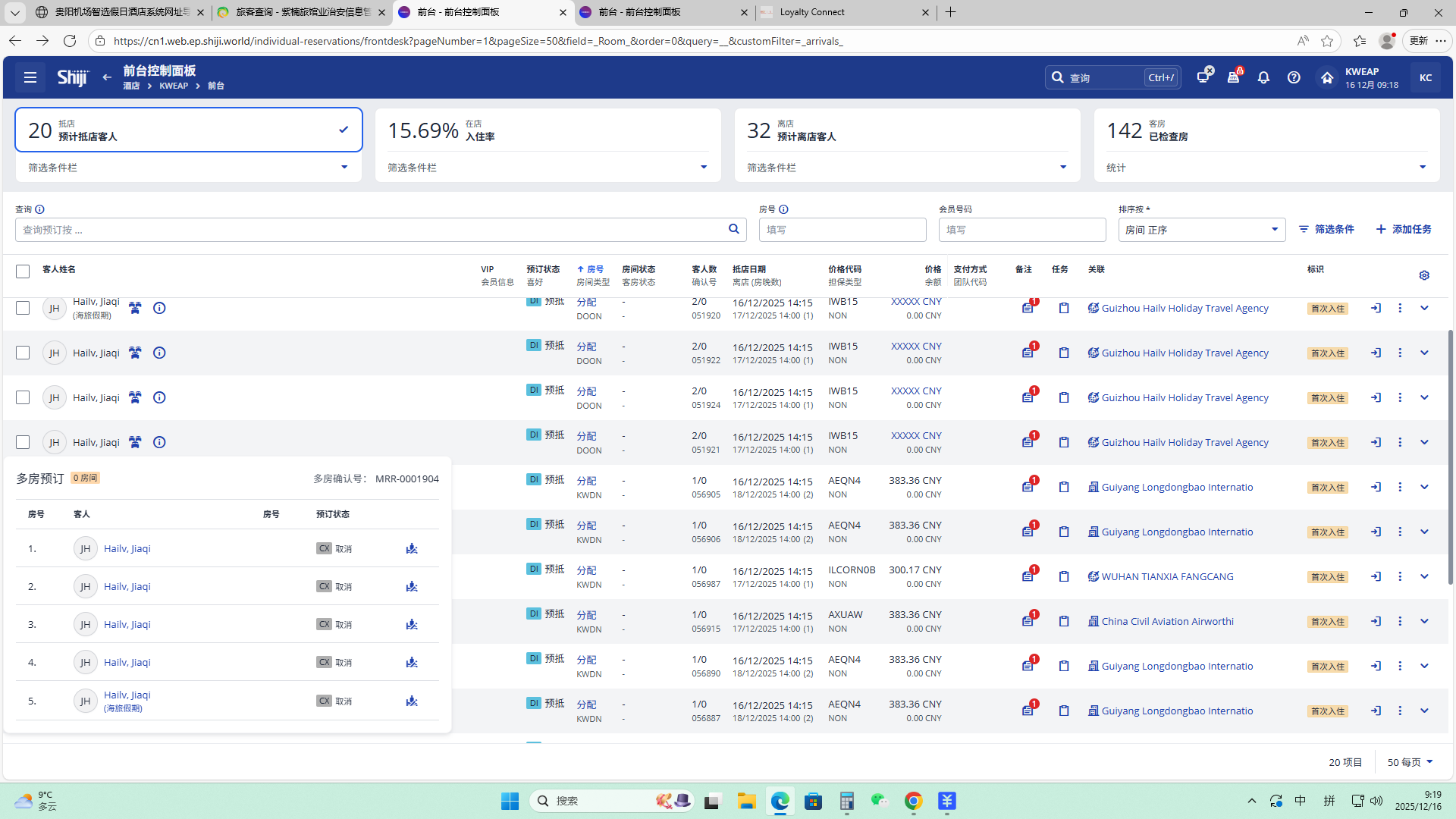Click the home icon beside KWEAP

click(x=1327, y=77)
